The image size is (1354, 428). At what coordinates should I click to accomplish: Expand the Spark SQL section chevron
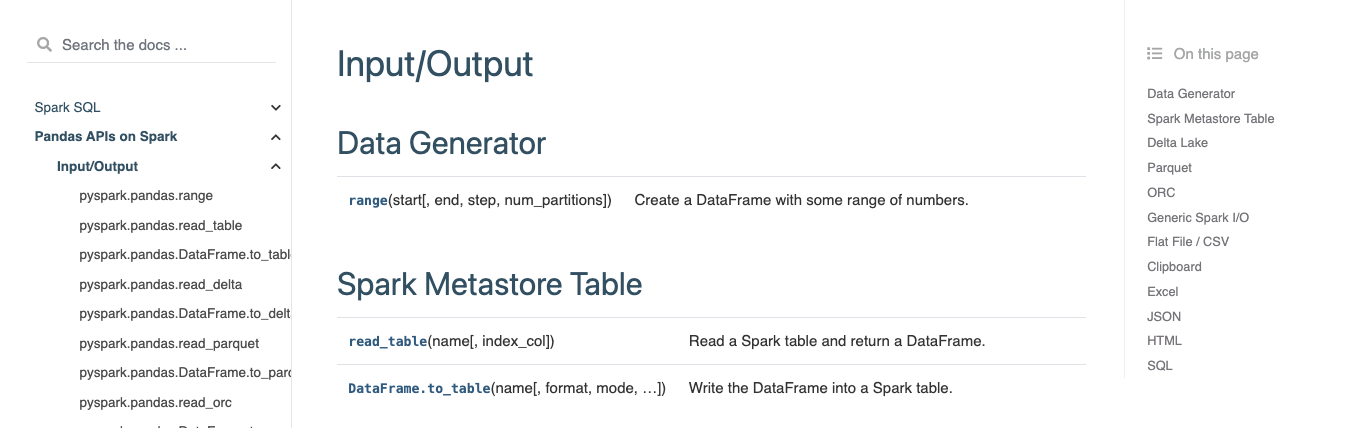tap(276, 108)
